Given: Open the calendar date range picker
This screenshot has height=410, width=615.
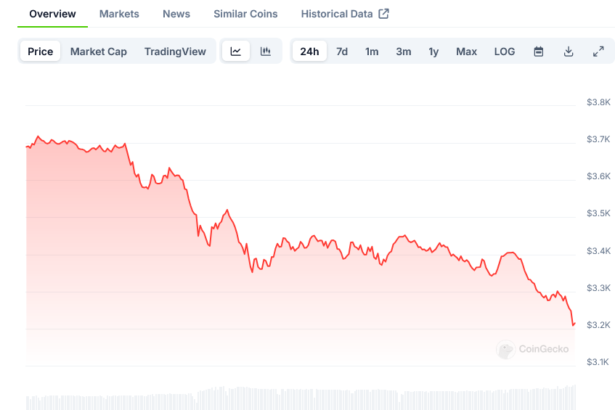Looking at the screenshot, I should (x=538, y=52).
